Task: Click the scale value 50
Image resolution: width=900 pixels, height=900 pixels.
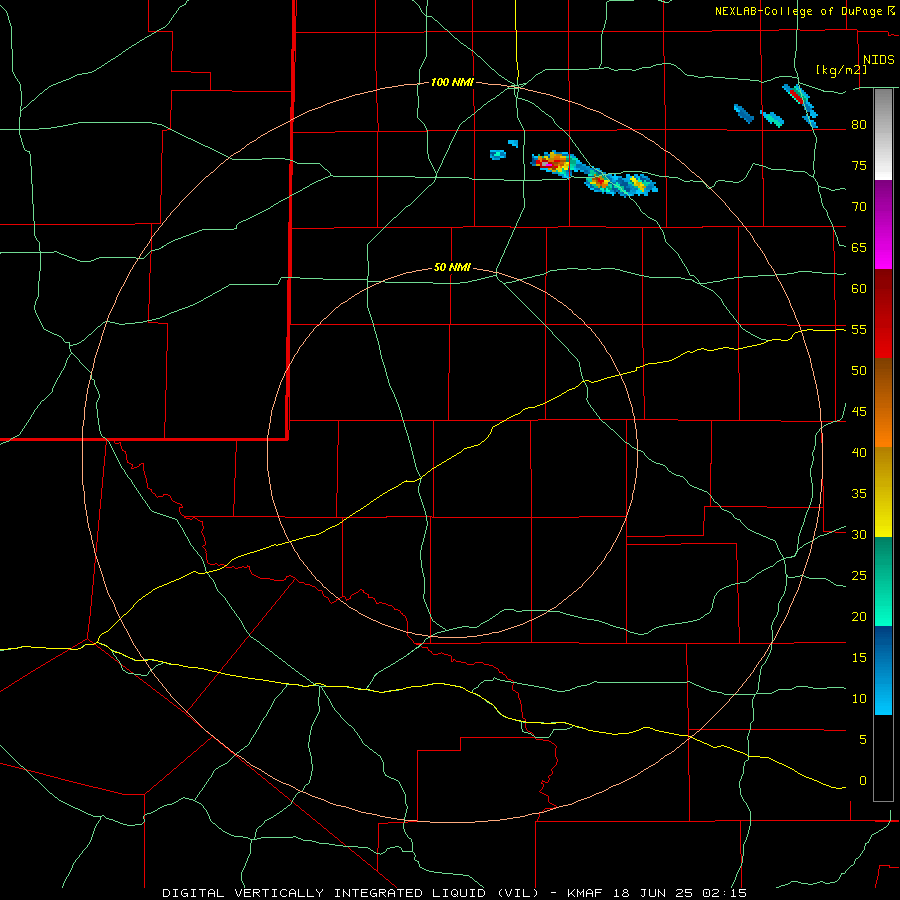Action: coord(859,370)
